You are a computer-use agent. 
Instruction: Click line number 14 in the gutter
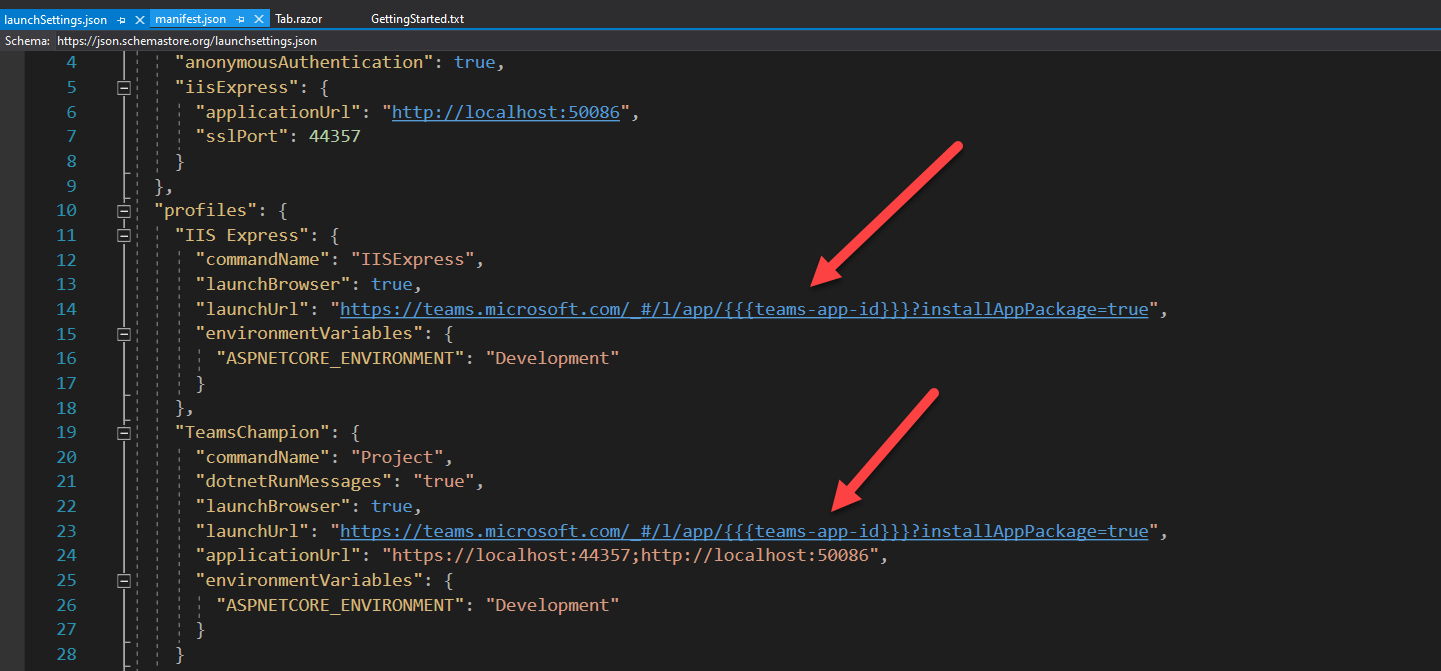coord(66,308)
